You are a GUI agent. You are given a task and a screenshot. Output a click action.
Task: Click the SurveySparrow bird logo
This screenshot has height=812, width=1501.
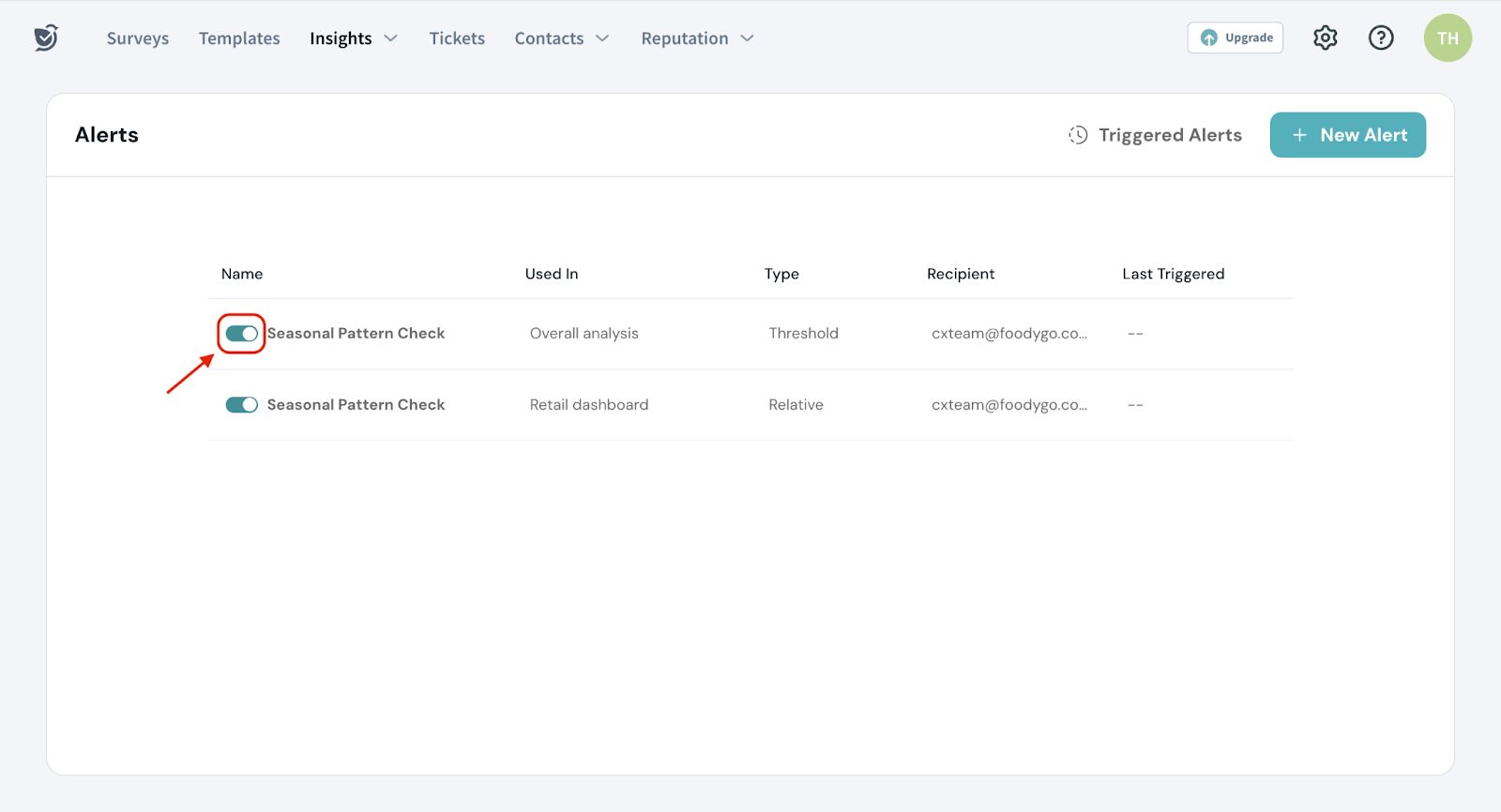pyautogui.click(x=46, y=38)
